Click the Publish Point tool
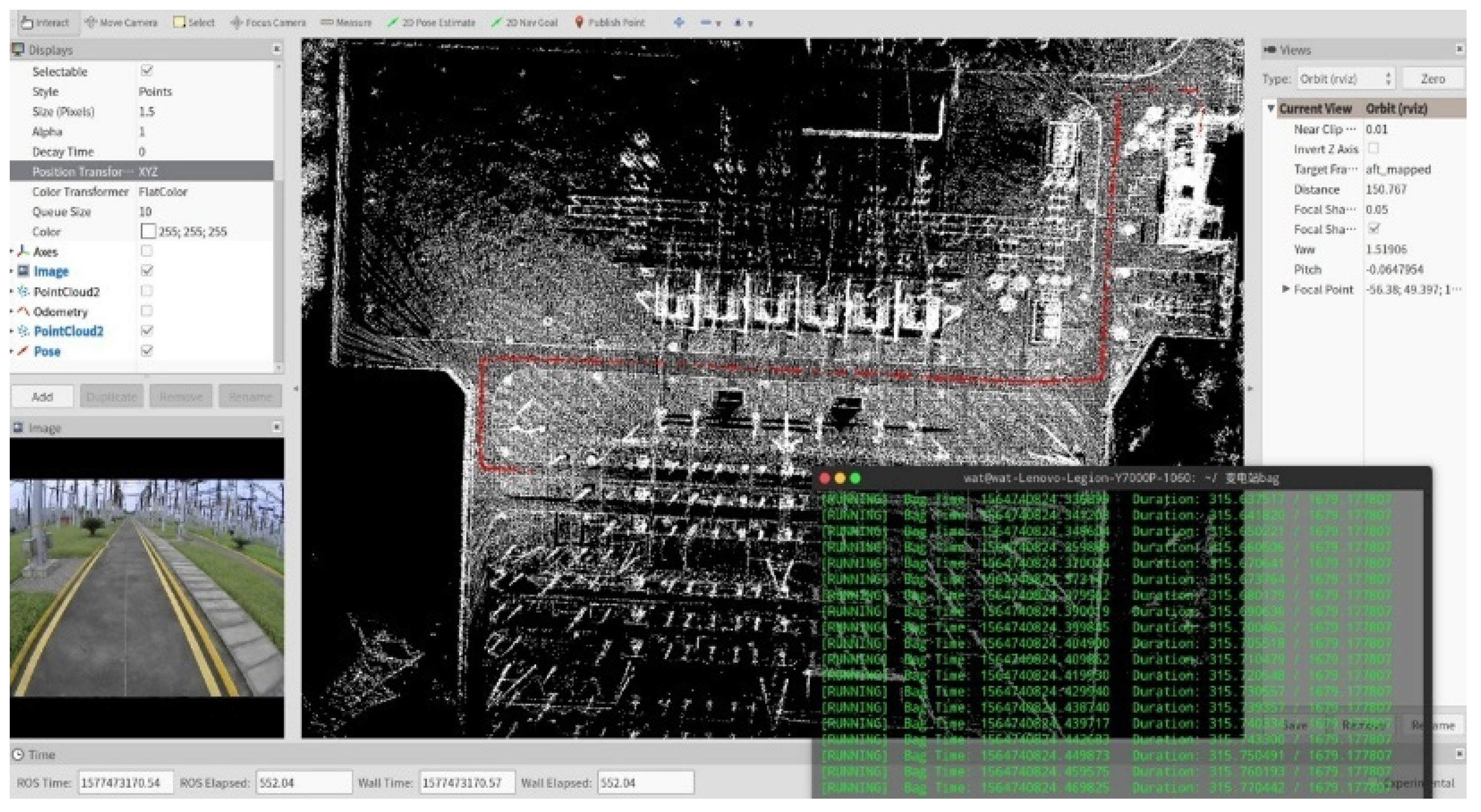 [610, 23]
